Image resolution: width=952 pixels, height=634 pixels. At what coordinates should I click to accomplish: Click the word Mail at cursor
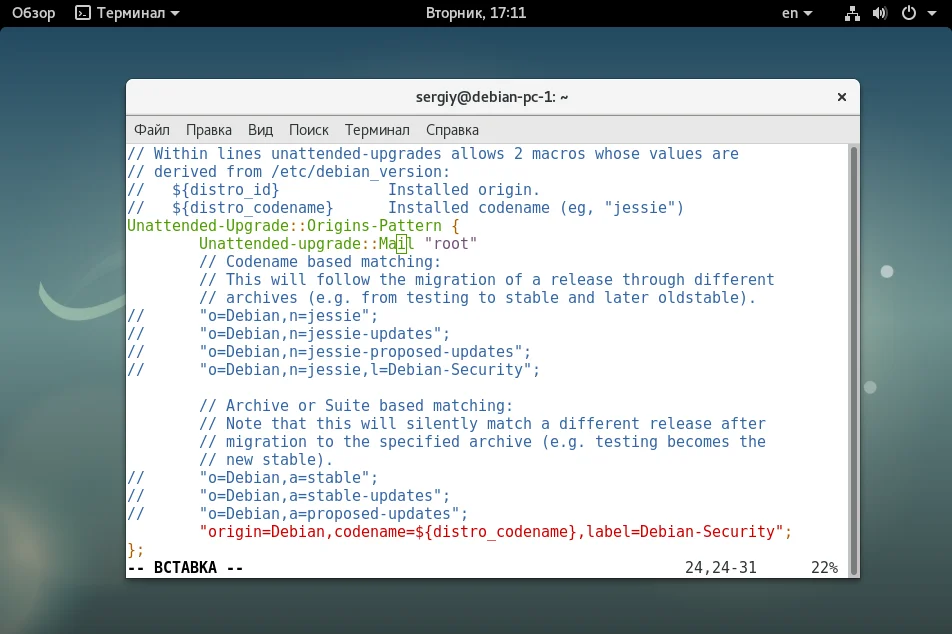(x=396, y=244)
